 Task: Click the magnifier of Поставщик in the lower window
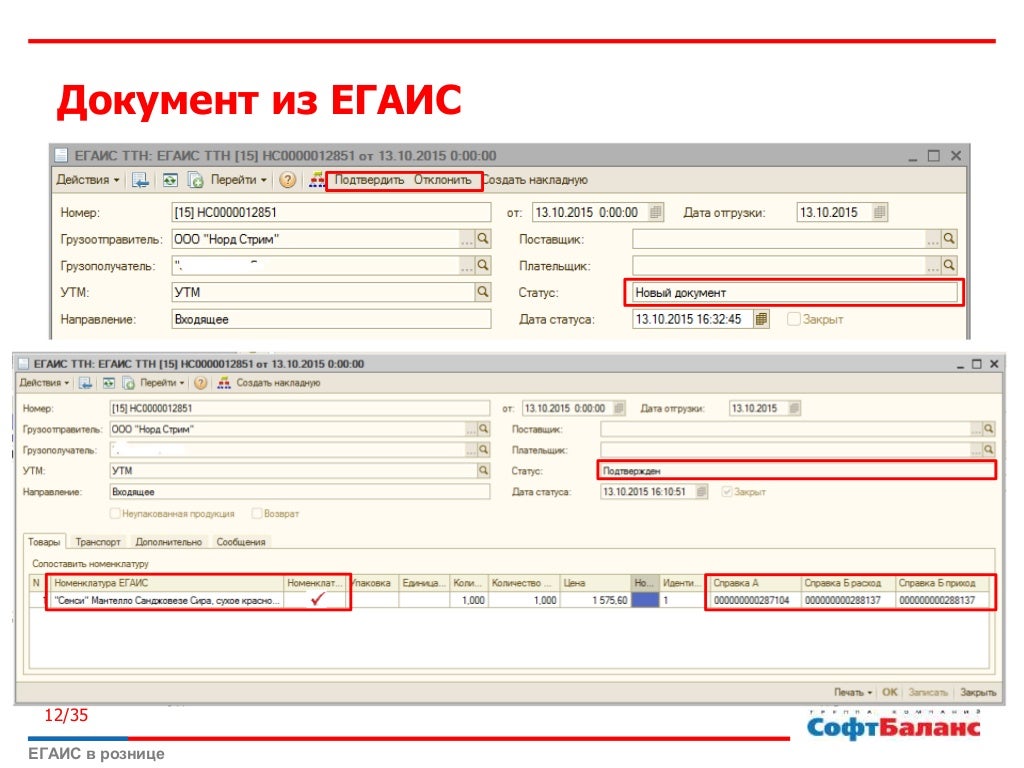(x=989, y=429)
